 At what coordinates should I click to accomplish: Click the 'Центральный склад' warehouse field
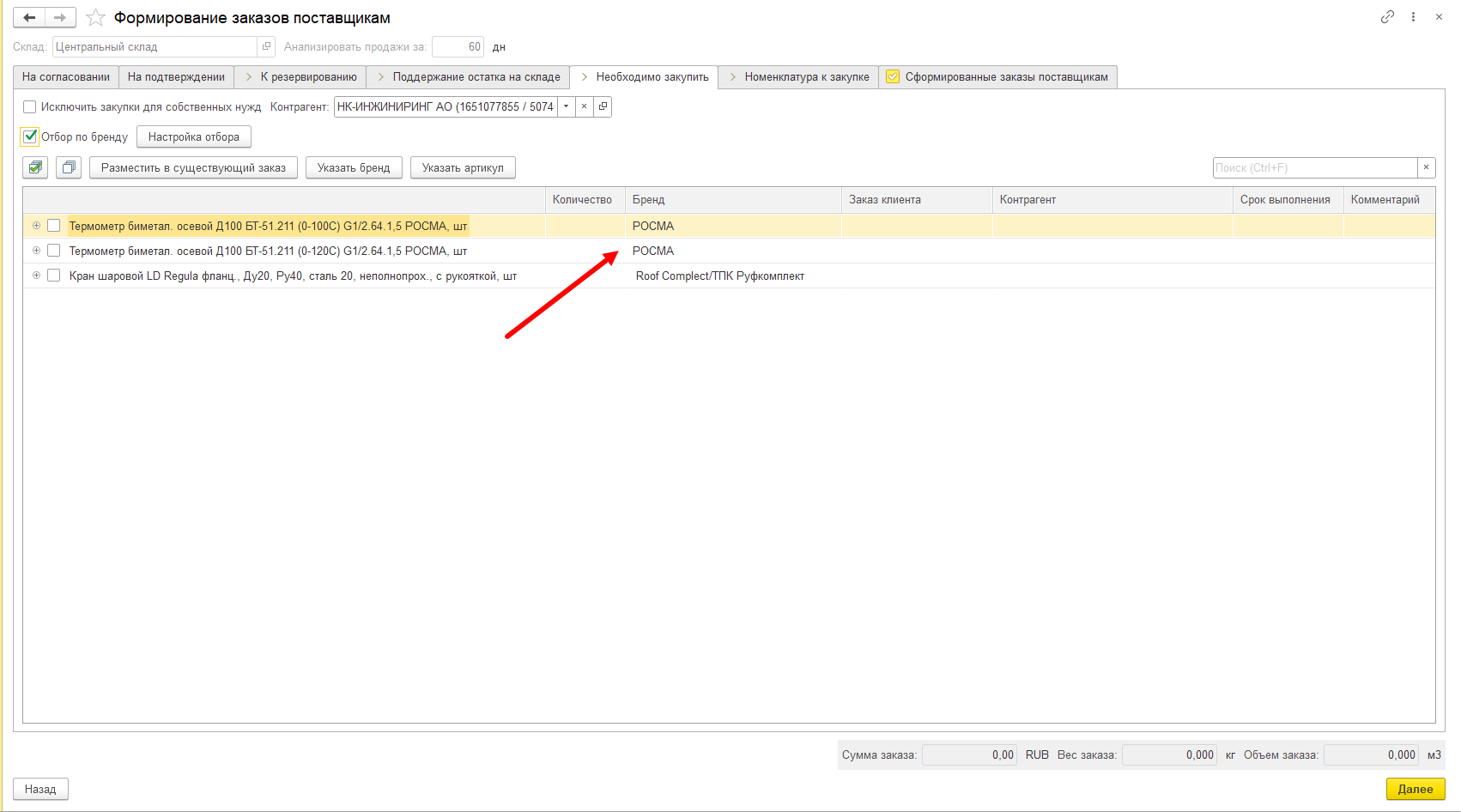155,46
